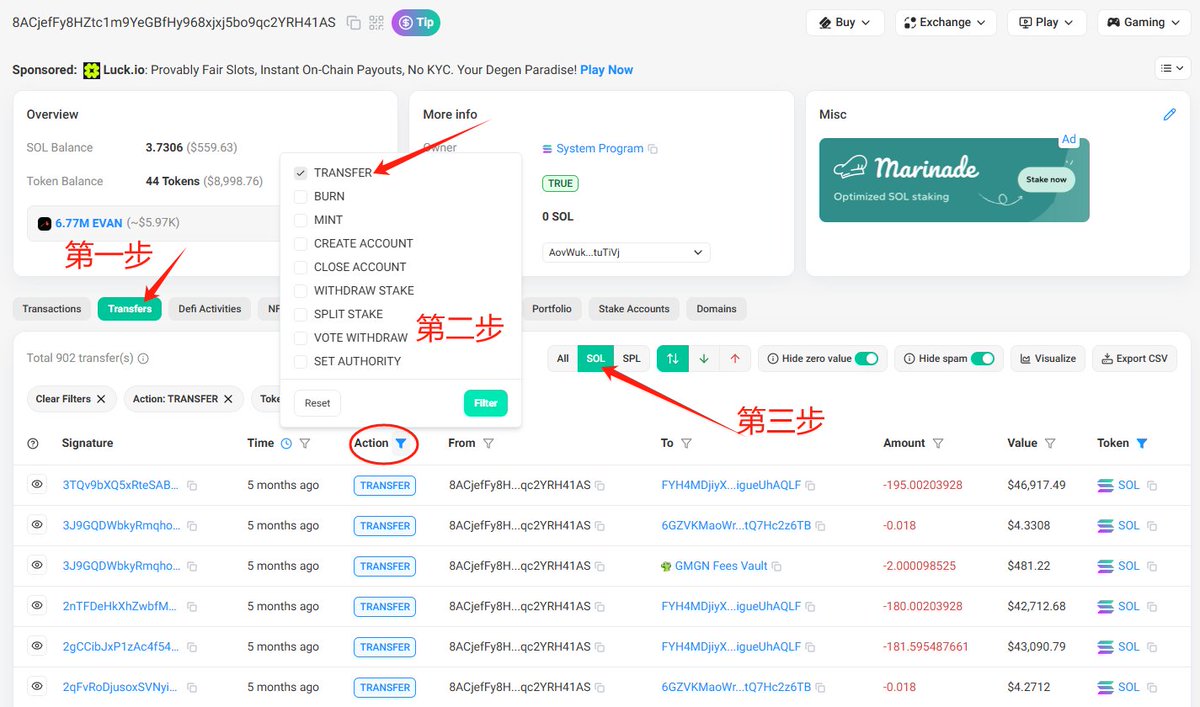Select the SPL token type button
The width and height of the screenshot is (1200, 707).
point(632,358)
